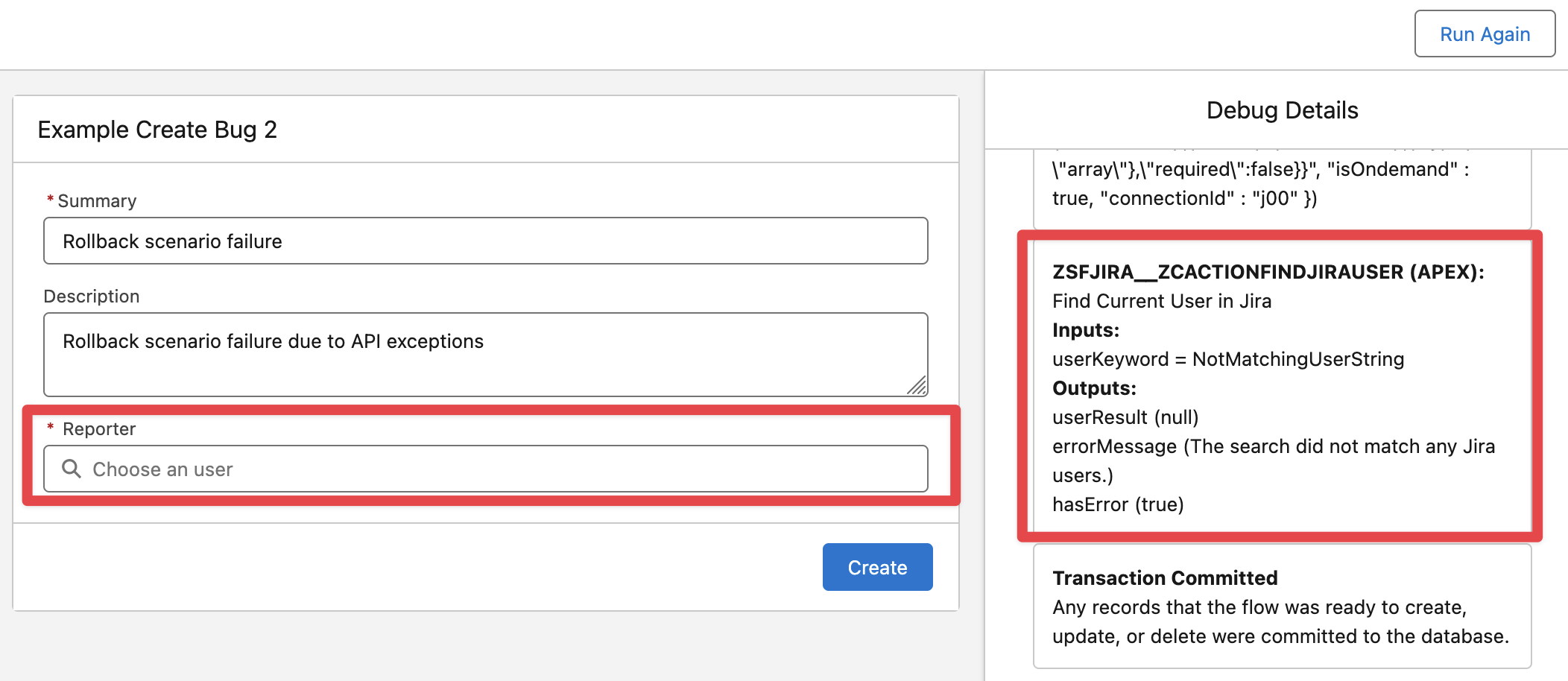The image size is (1568, 681).
Task: Select the 'Example Create Bug 2' heading
Action: coord(157,130)
